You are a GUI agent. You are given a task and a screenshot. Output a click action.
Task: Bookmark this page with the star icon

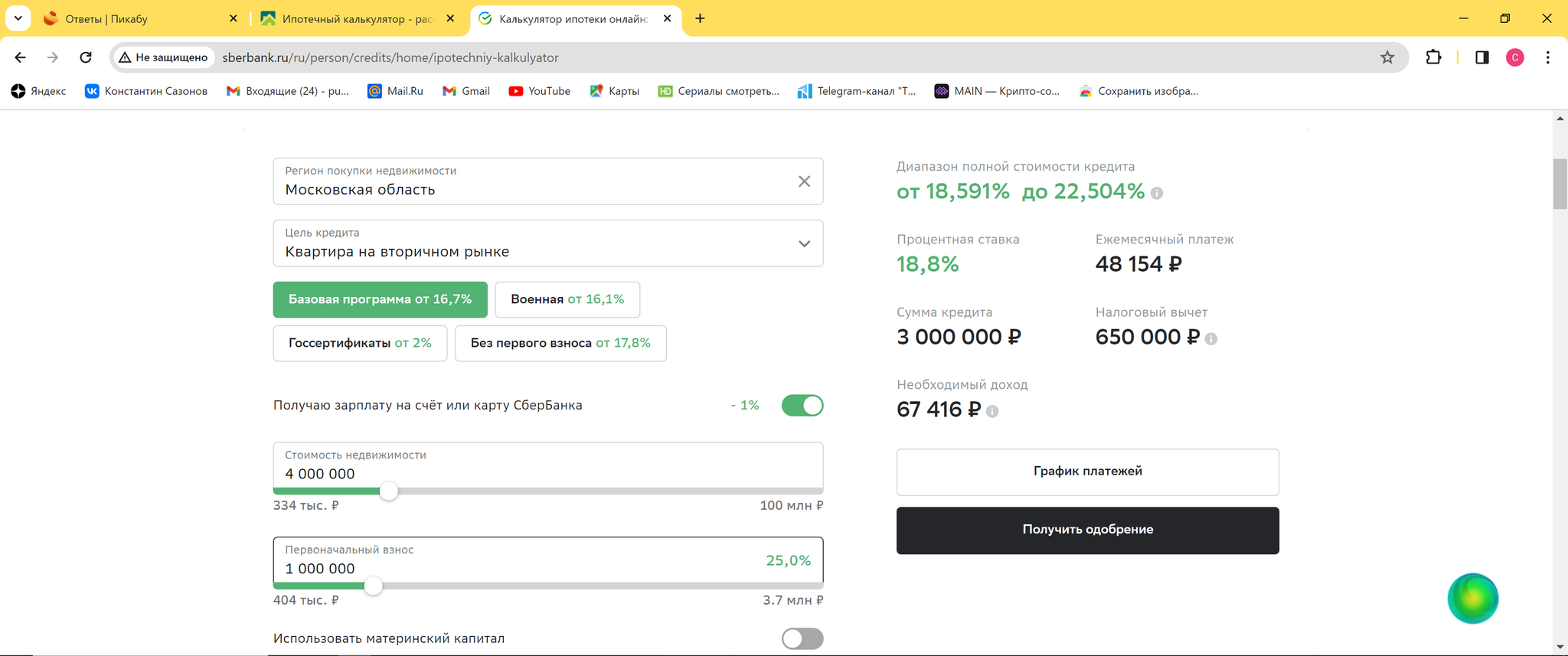tap(1387, 57)
